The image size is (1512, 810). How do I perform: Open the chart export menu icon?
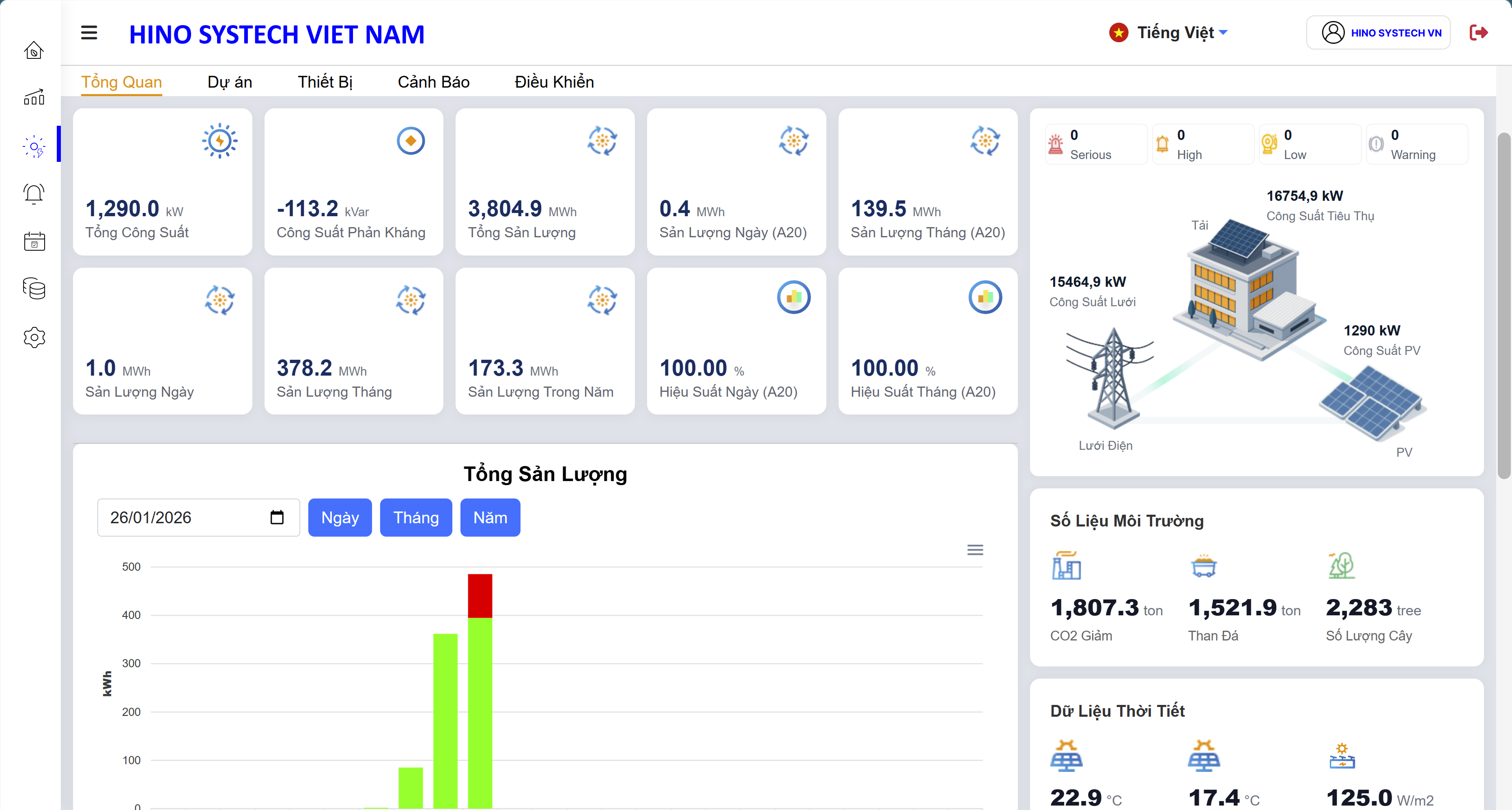975,550
